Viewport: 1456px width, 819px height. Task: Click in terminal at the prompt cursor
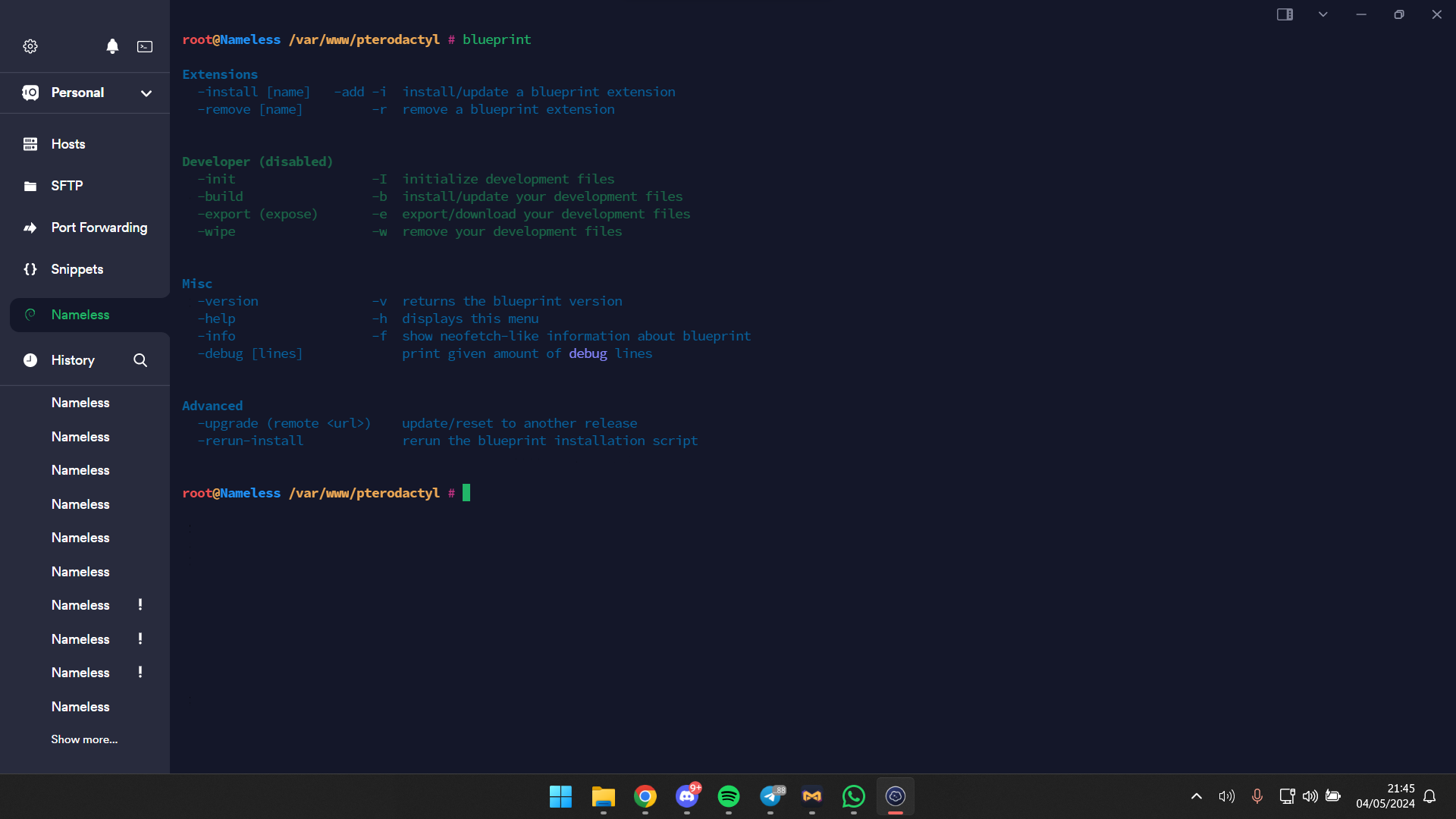(466, 493)
